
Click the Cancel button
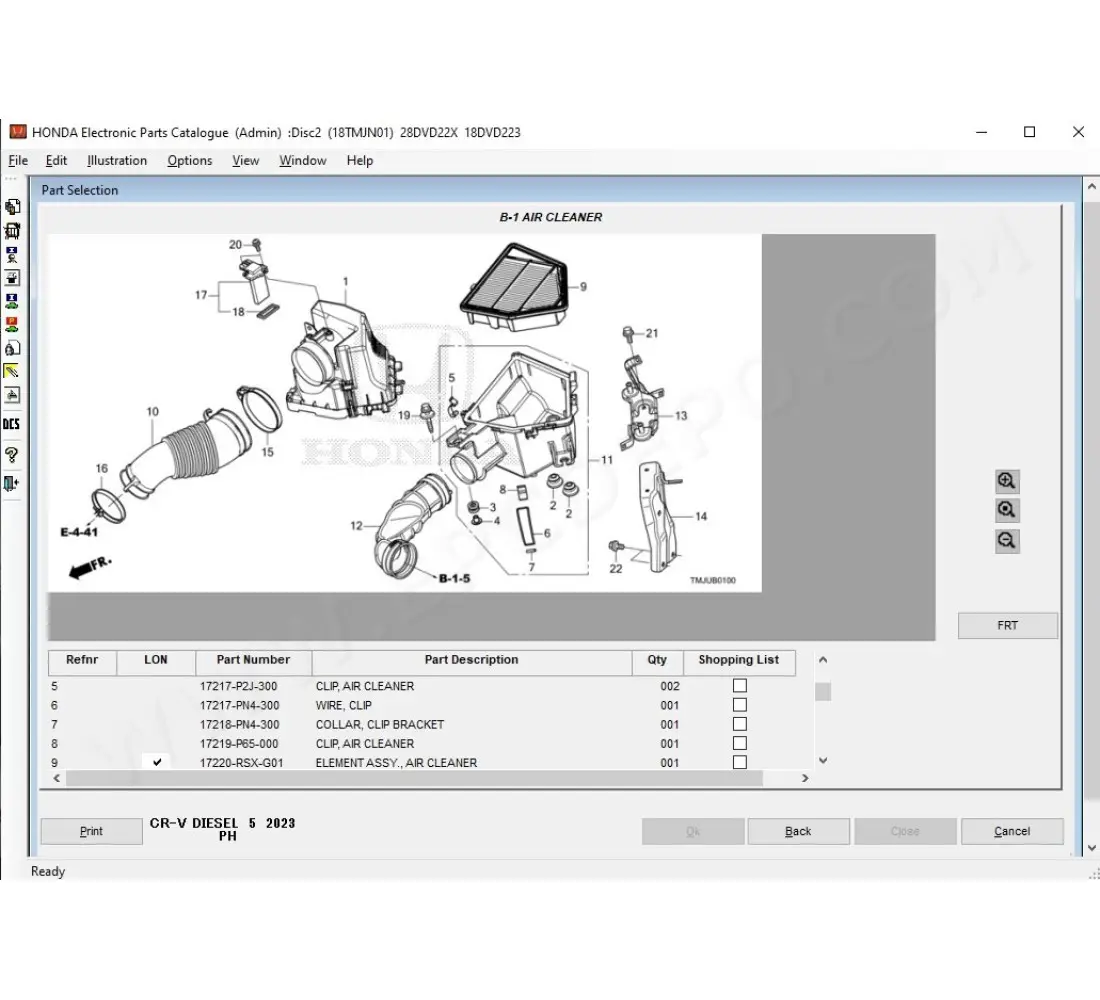[1012, 832]
